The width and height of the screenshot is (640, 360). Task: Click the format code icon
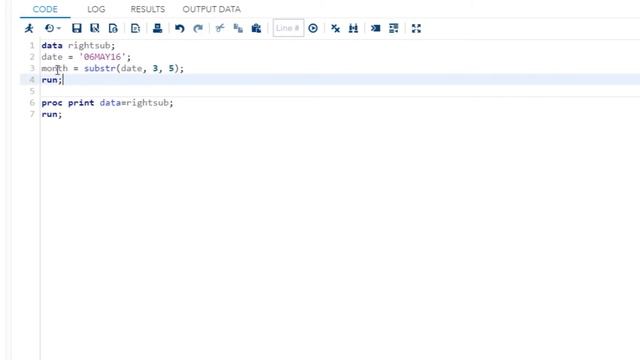click(394, 28)
